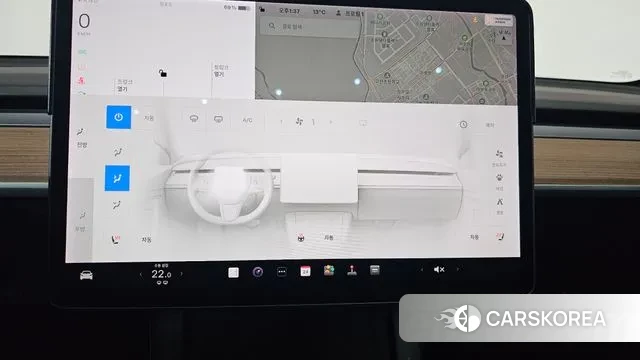Viewport: 640px width, 360px height.
Task: Tap the 22.0 temperature setting
Action: pyautogui.click(x=161, y=274)
